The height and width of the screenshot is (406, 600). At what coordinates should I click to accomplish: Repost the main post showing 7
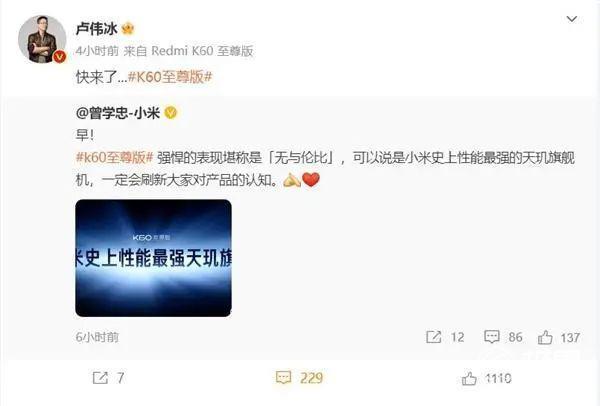click(109, 378)
